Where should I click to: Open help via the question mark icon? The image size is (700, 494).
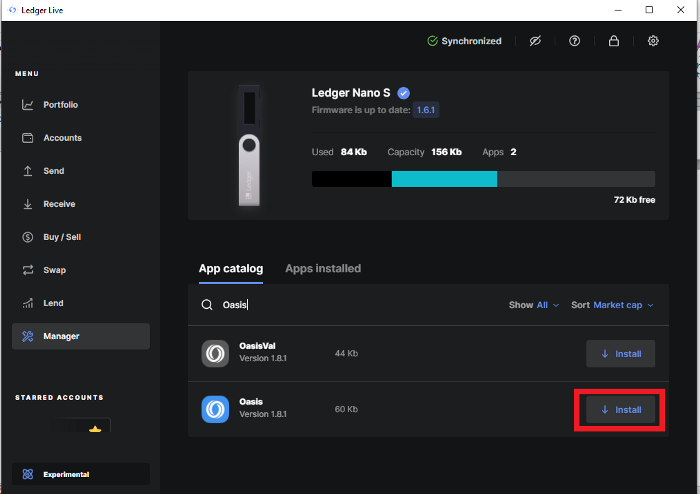click(x=575, y=41)
